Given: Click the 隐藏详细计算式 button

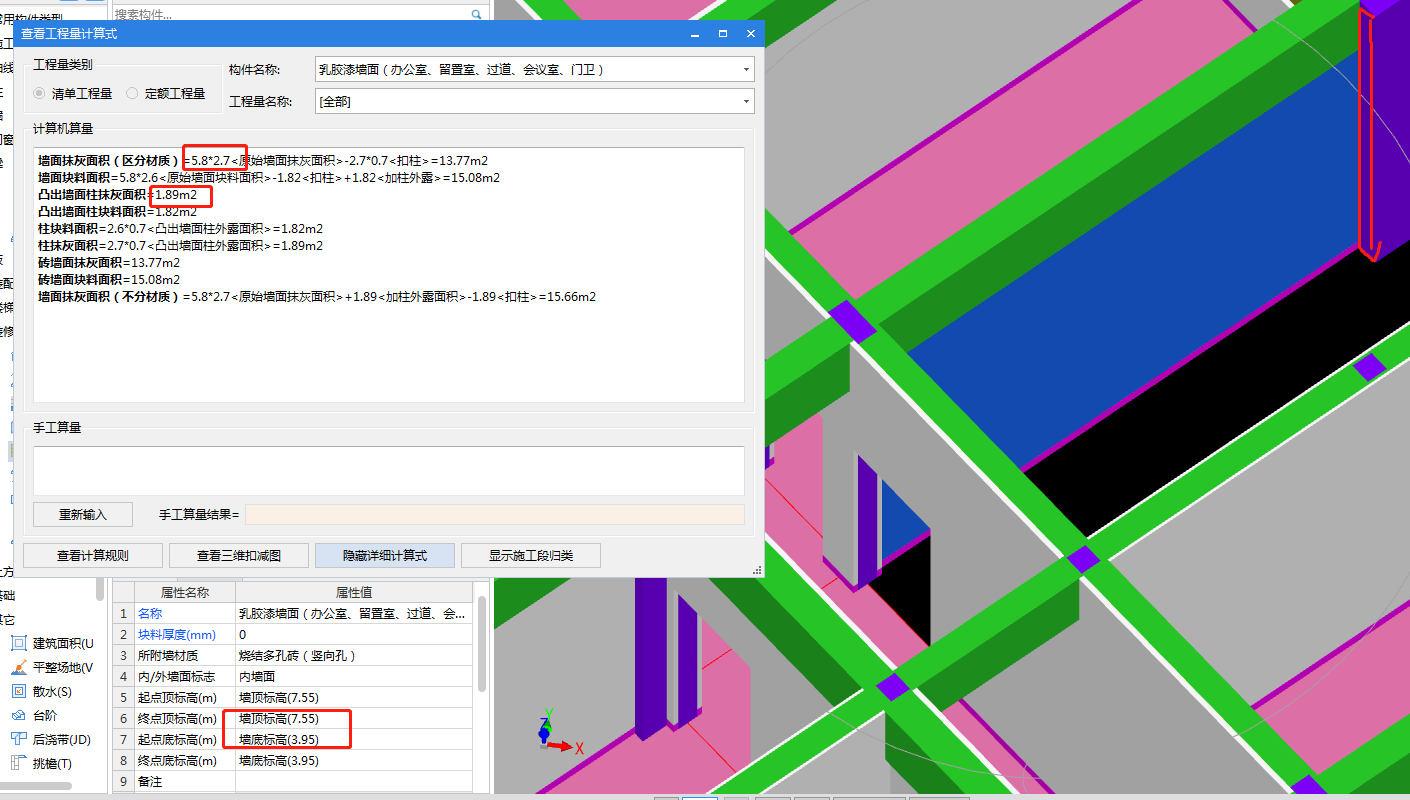Looking at the screenshot, I should pos(385,555).
